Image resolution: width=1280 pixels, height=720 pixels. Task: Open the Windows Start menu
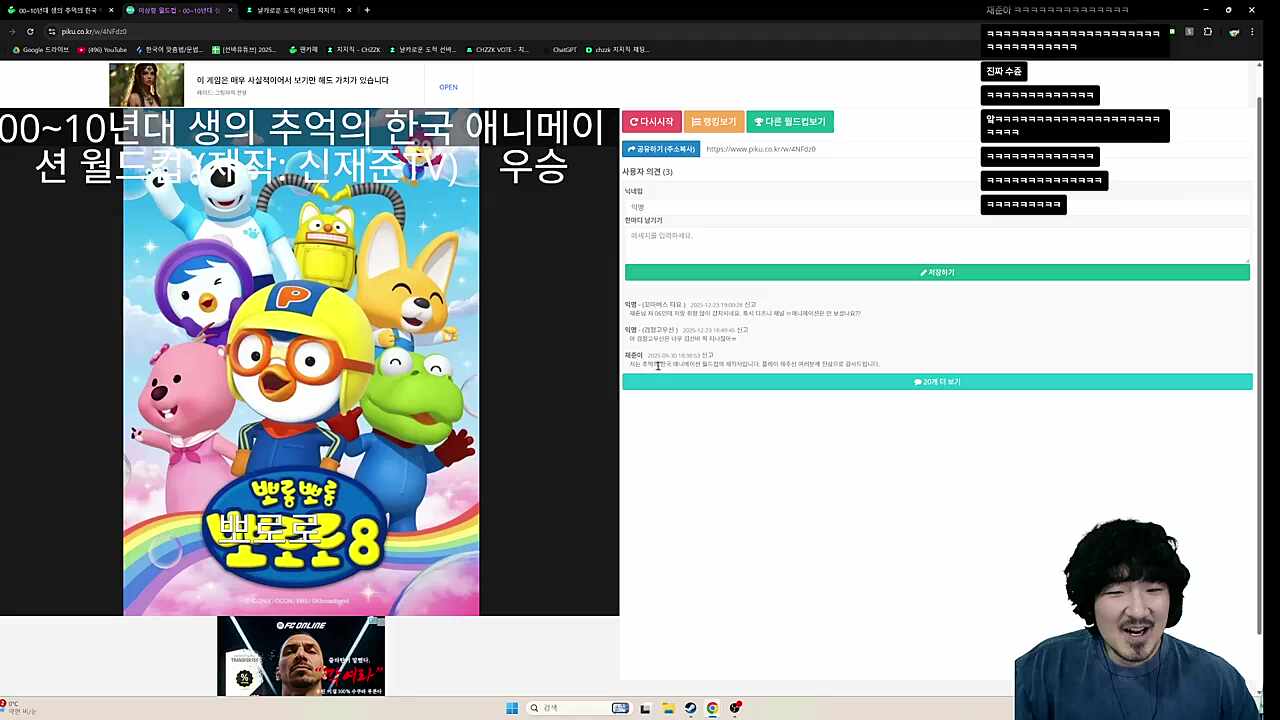pyautogui.click(x=512, y=708)
